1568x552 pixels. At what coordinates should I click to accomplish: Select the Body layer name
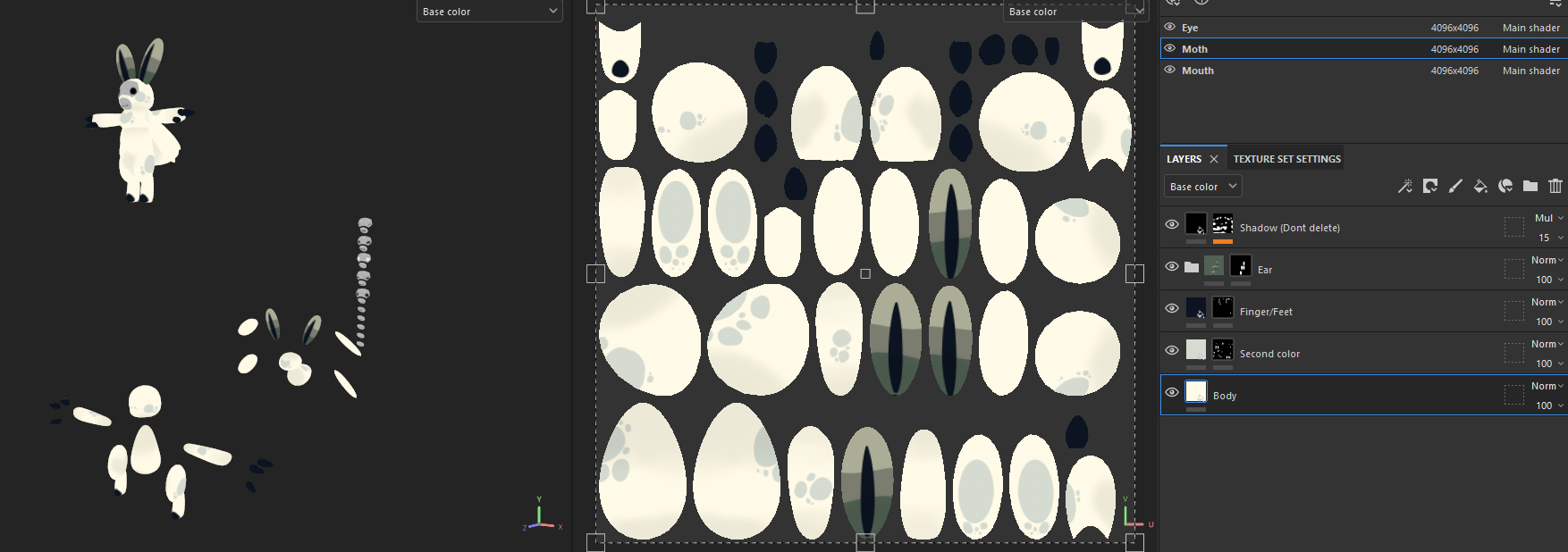1225,396
